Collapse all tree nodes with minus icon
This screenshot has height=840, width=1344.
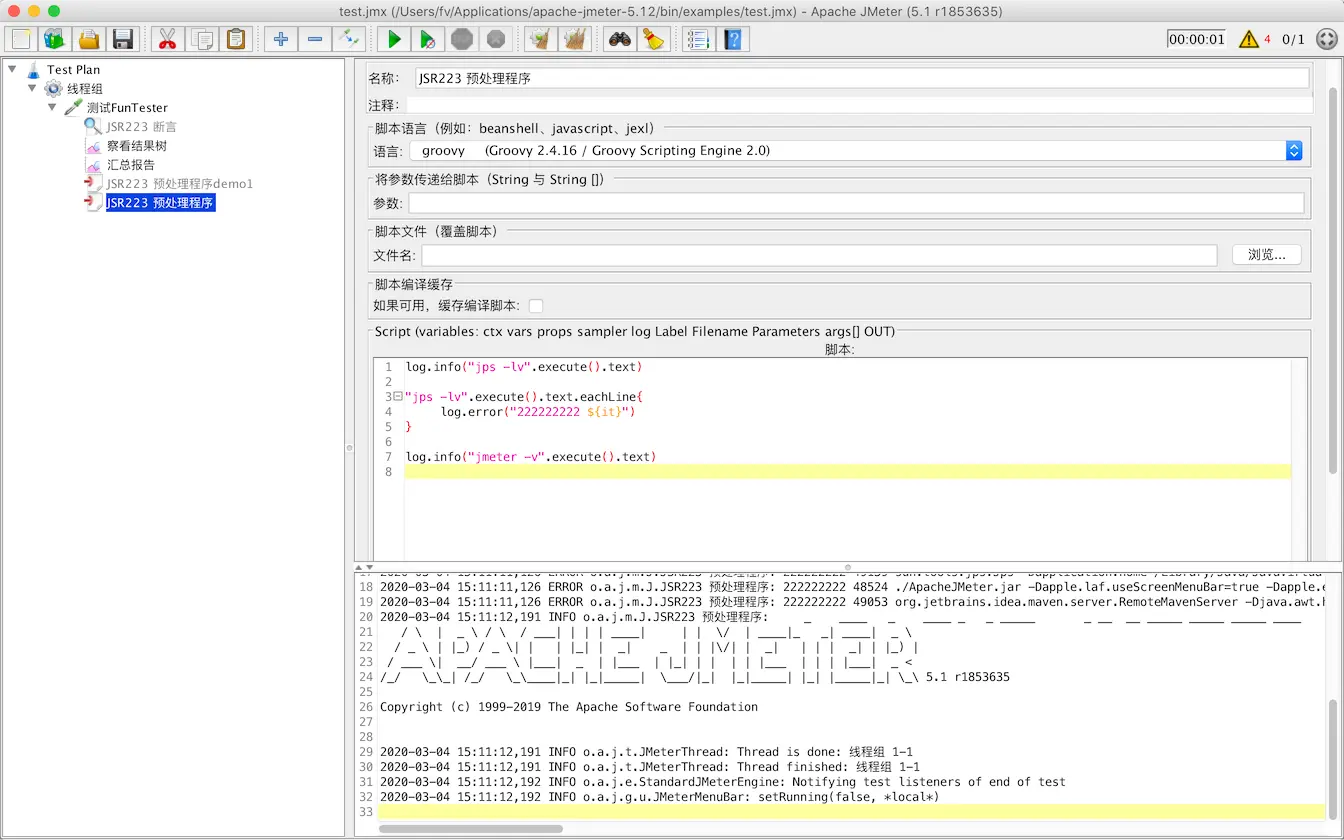coord(315,39)
